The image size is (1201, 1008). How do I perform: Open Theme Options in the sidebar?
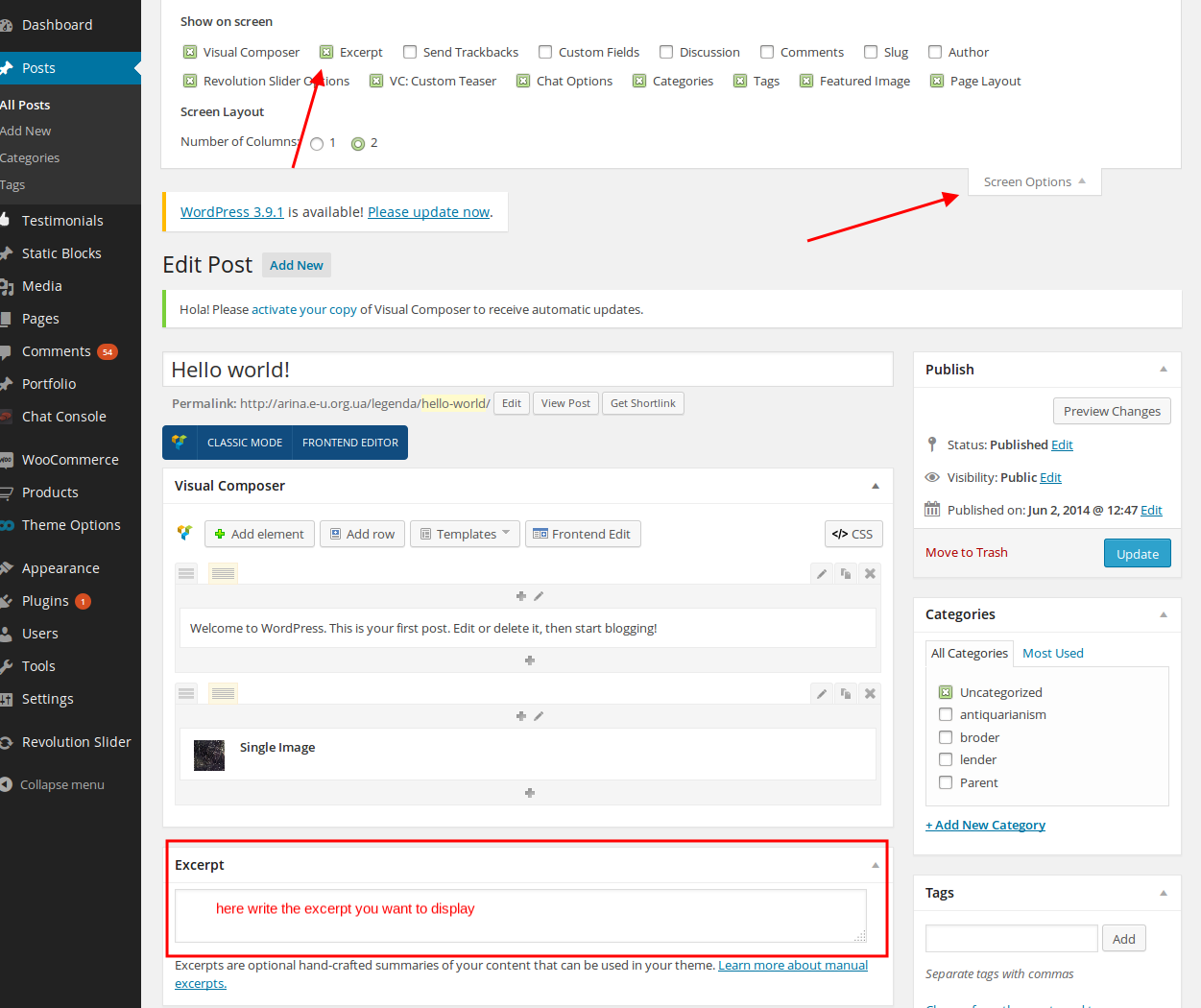click(70, 525)
